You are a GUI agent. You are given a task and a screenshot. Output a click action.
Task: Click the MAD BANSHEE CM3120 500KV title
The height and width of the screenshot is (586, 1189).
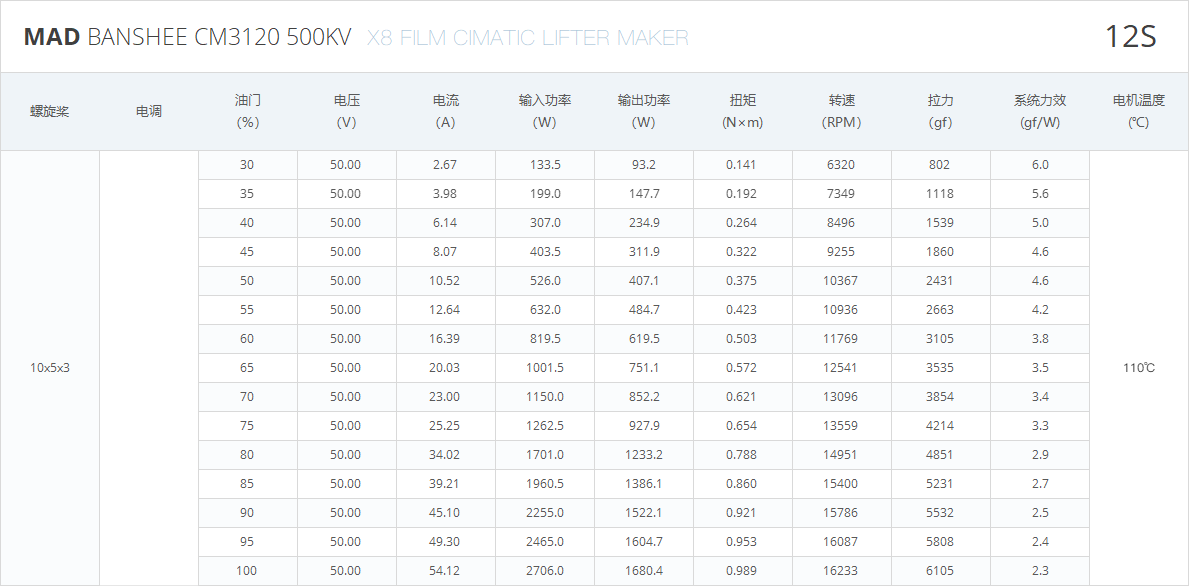[187, 37]
